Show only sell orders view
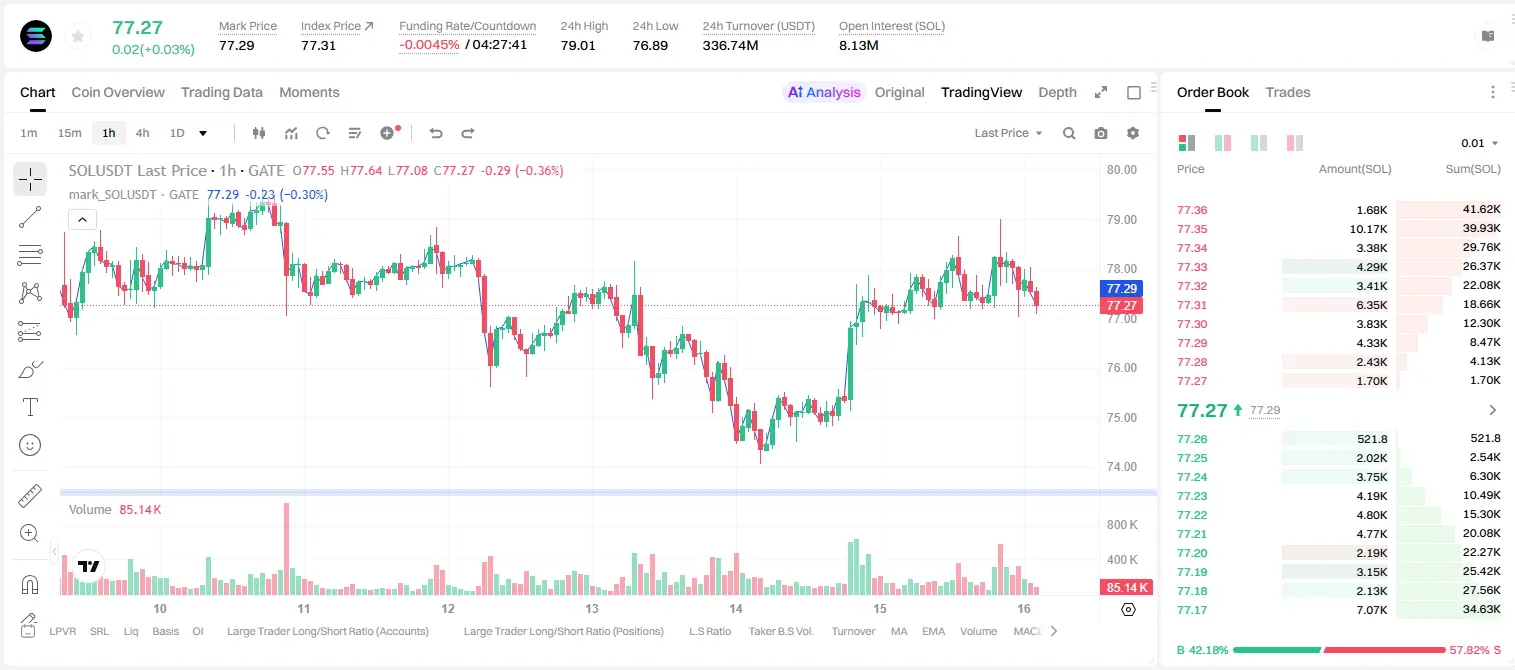Image resolution: width=1515 pixels, height=670 pixels. pos(1294,143)
